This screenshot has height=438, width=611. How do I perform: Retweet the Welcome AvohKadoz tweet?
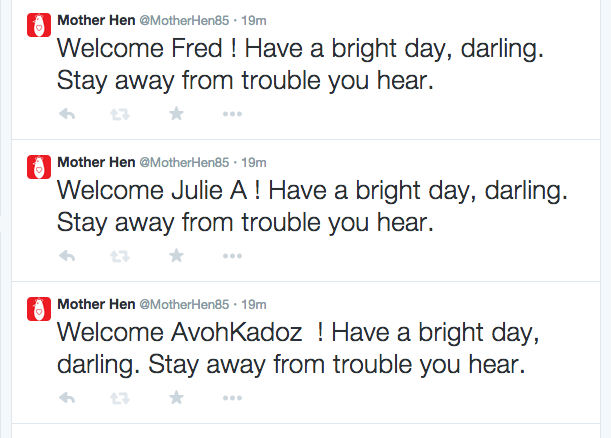click(120, 398)
